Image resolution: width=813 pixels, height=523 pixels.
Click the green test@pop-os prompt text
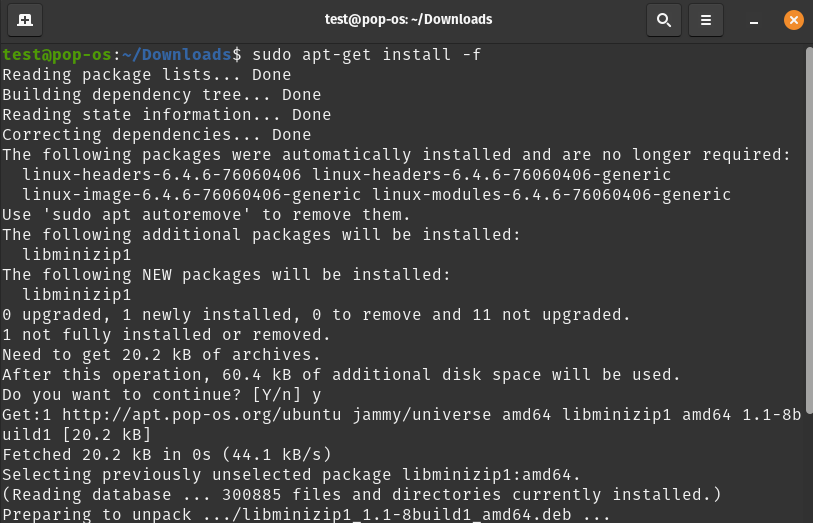[57, 55]
